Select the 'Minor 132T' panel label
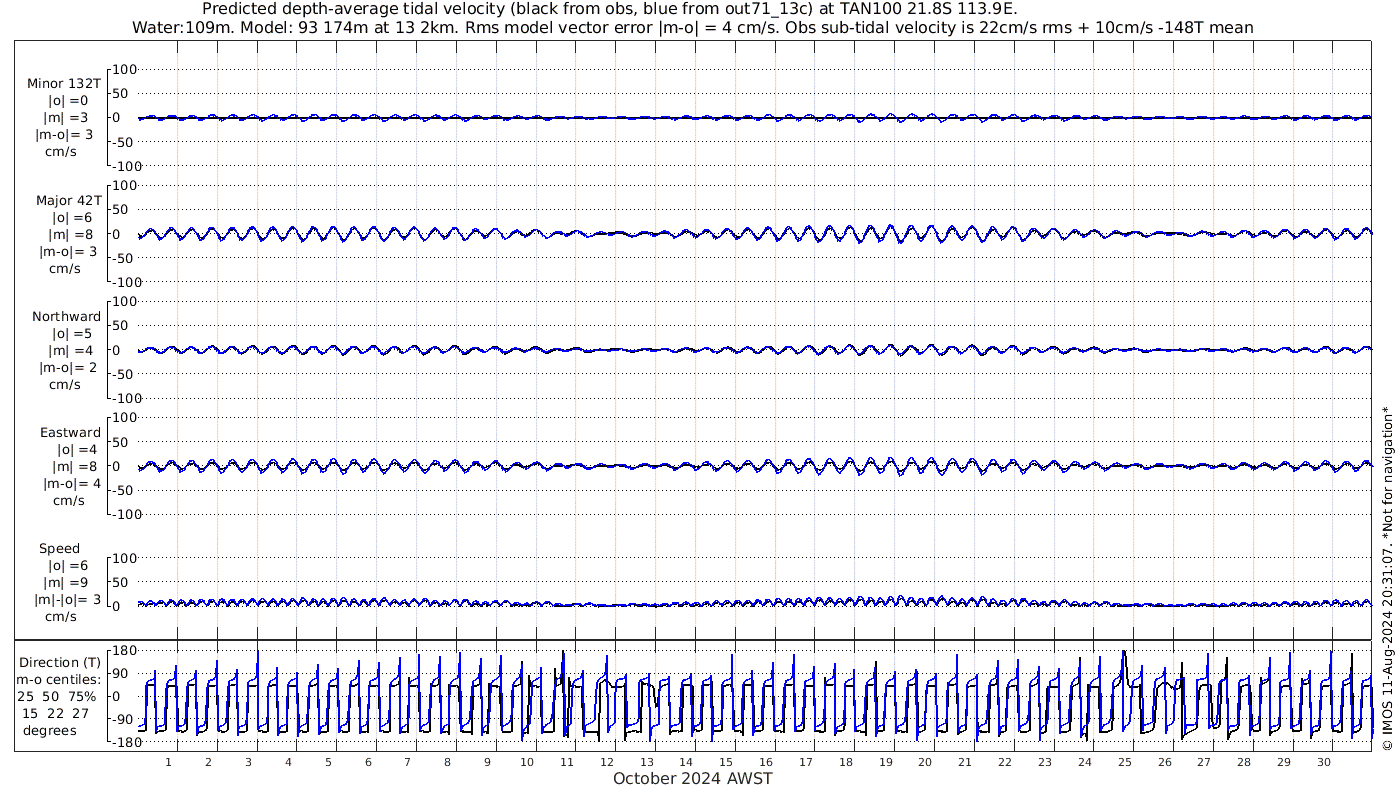This screenshot has width=1400, height=800. pos(64,84)
